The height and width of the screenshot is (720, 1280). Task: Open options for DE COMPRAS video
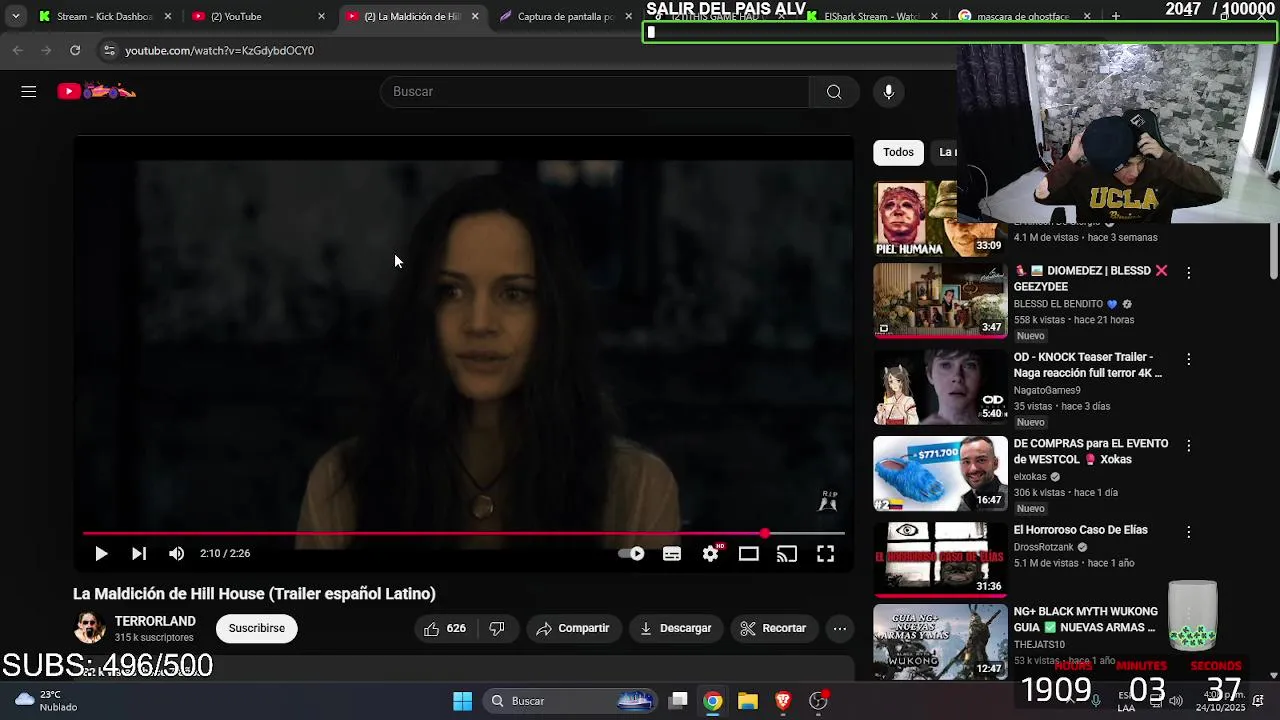coord(1188,445)
